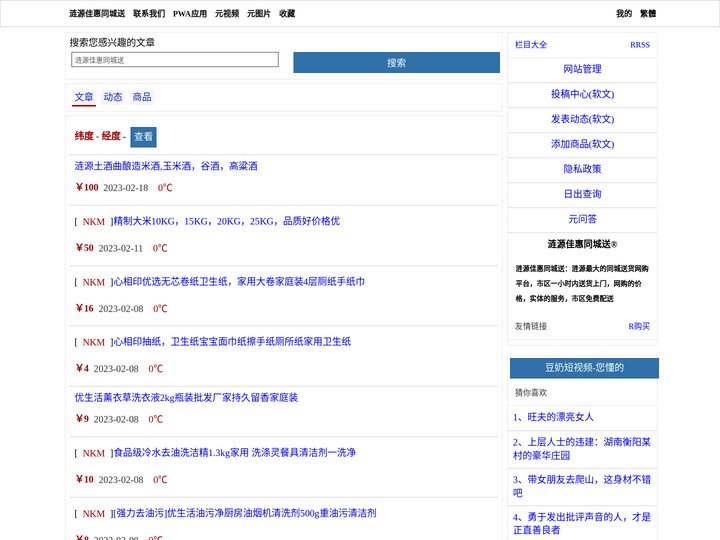
Task: Open 栏目大全 in sidebar
Action: (x=531, y=45)
